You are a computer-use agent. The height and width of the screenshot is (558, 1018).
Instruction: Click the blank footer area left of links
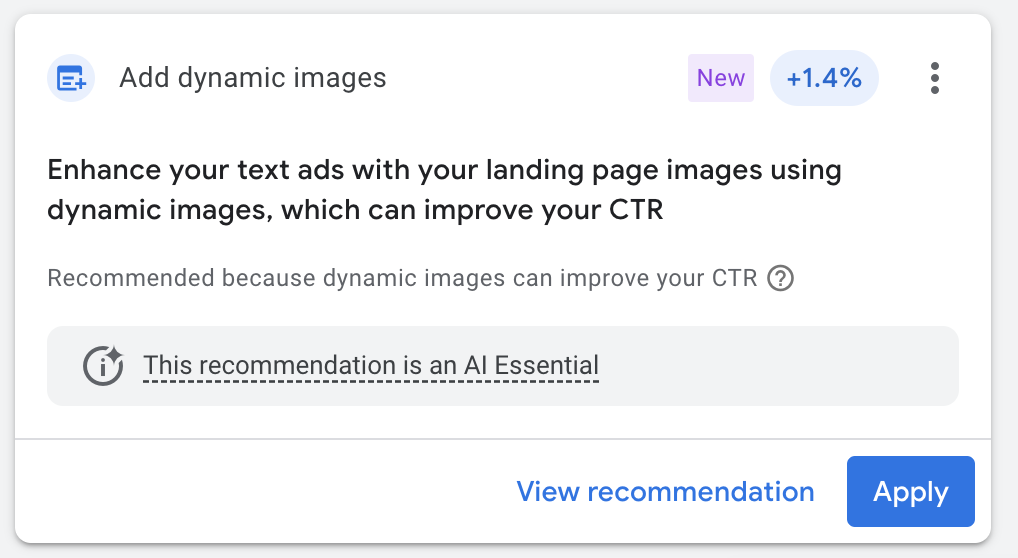point(250,492)
